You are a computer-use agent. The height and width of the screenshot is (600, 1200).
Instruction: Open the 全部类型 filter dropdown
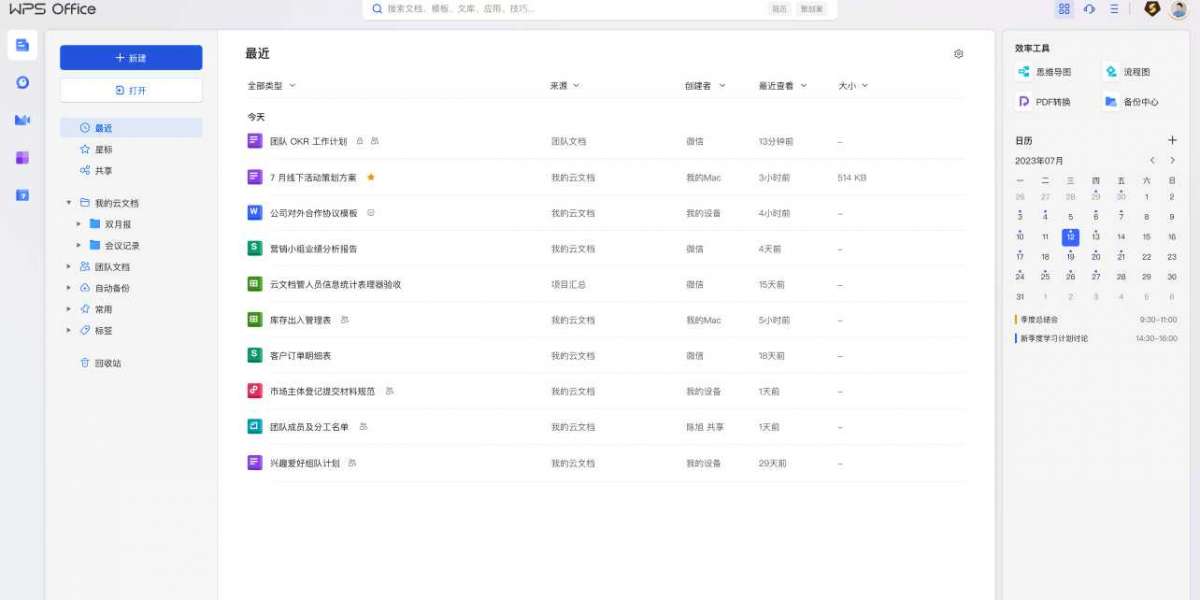(x=271, y=86)
